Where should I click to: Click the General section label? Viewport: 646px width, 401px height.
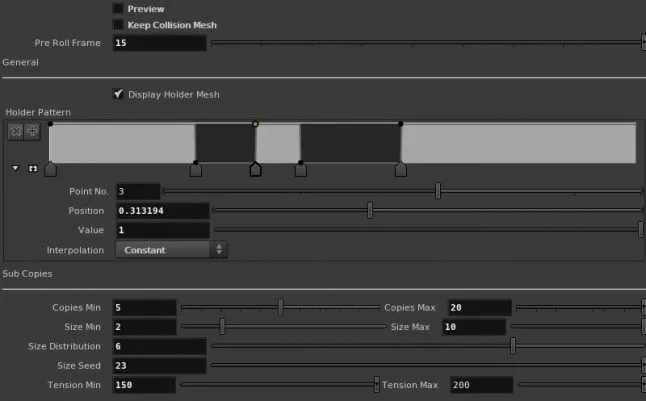21,62
